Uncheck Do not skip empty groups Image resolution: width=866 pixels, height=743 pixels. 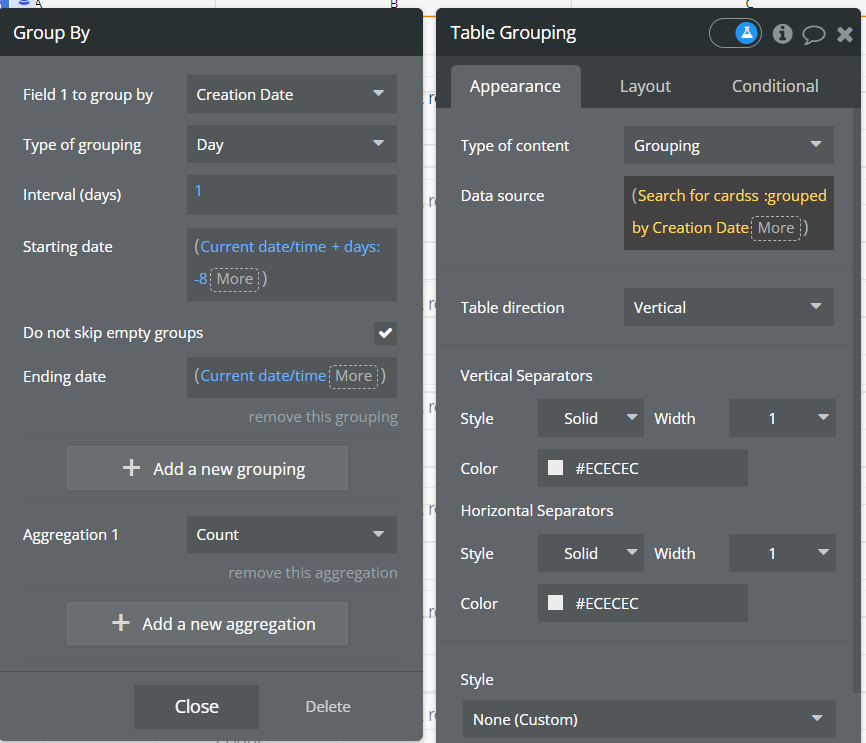click(385, 333)
